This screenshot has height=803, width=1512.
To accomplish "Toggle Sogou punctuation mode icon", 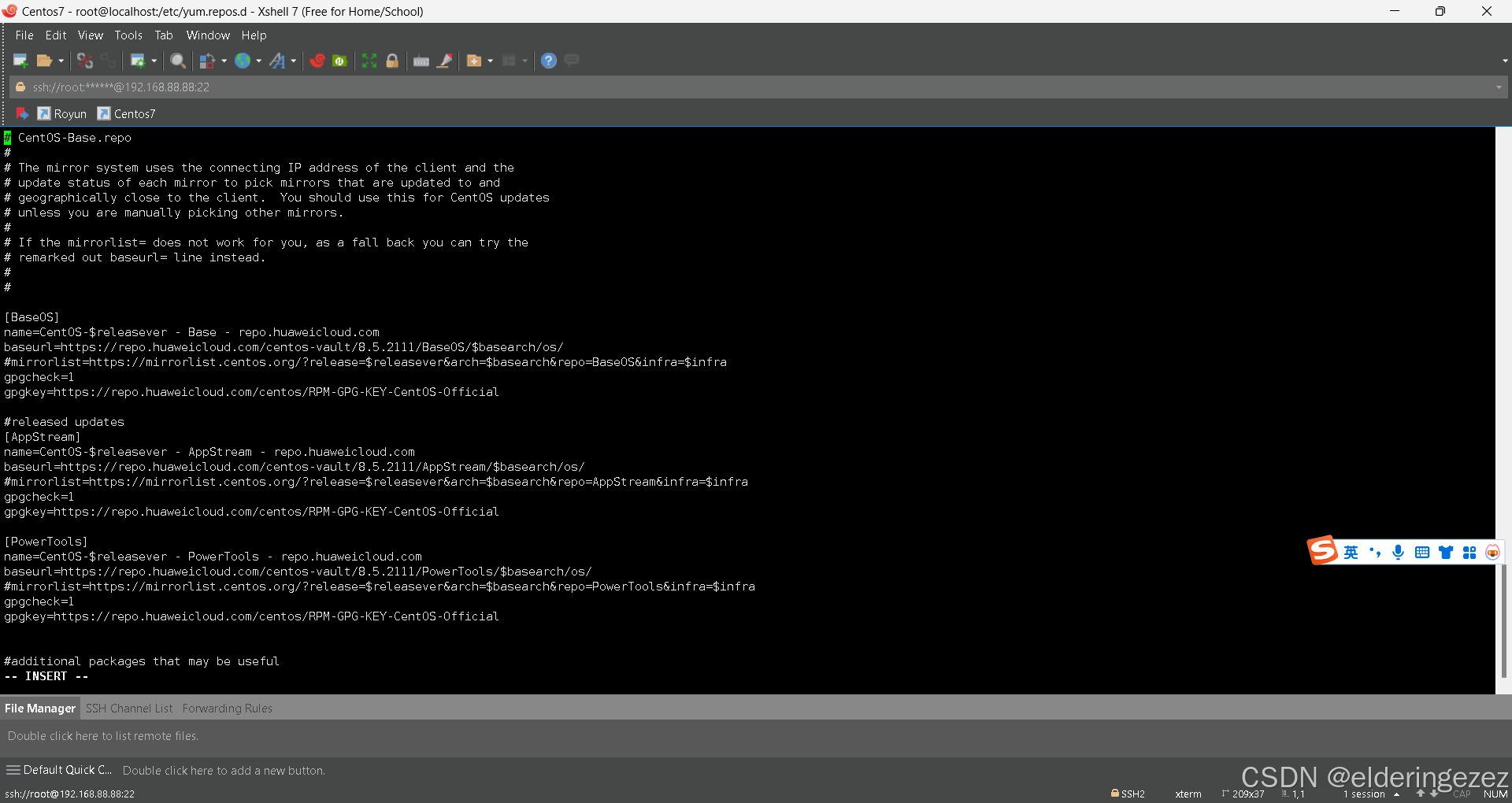I will 1375,553.
